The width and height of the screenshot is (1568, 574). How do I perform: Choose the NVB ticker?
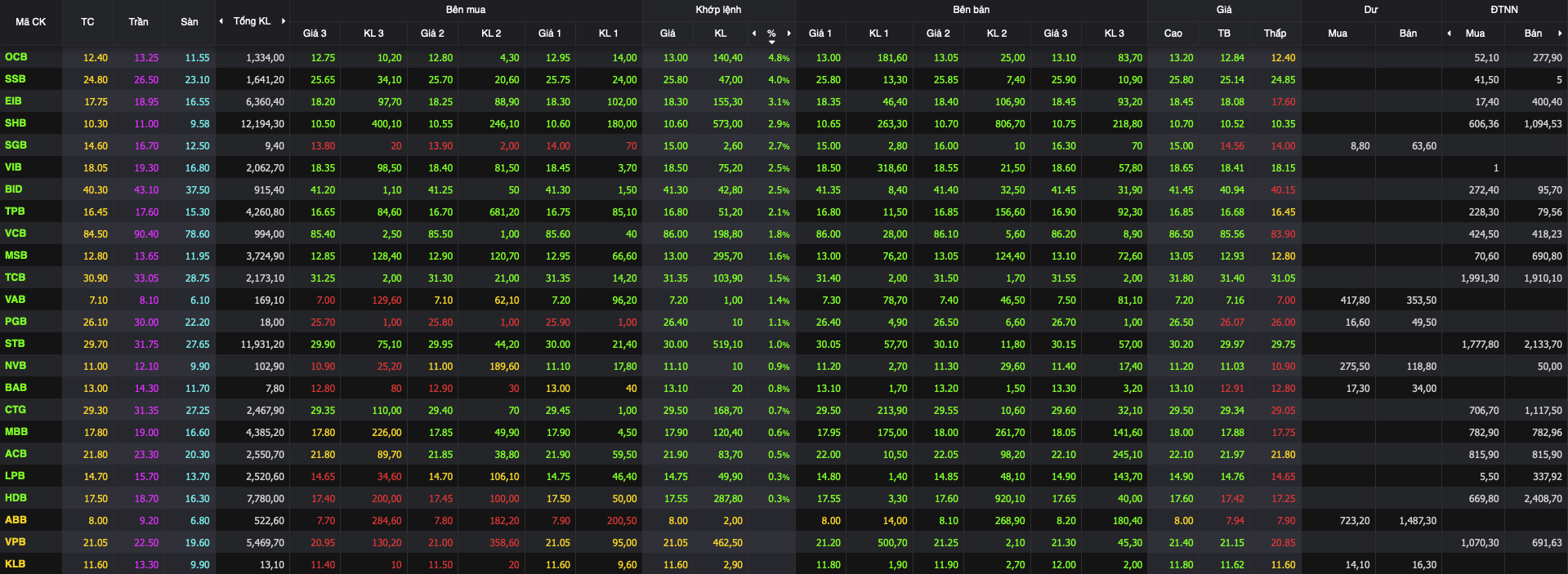click(16, 366)
